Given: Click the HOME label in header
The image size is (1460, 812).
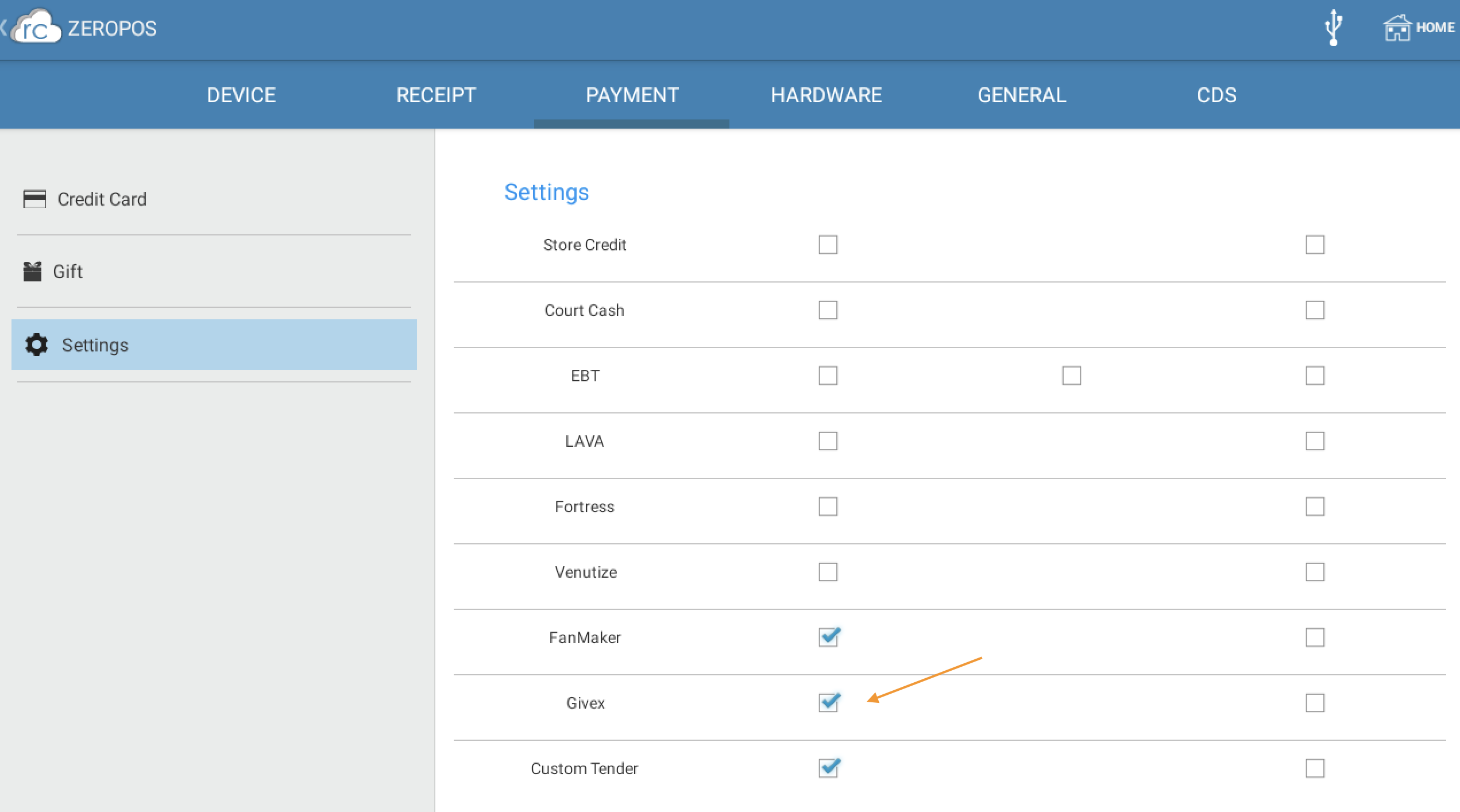Looking at the screenshot, I should 1435,28.
